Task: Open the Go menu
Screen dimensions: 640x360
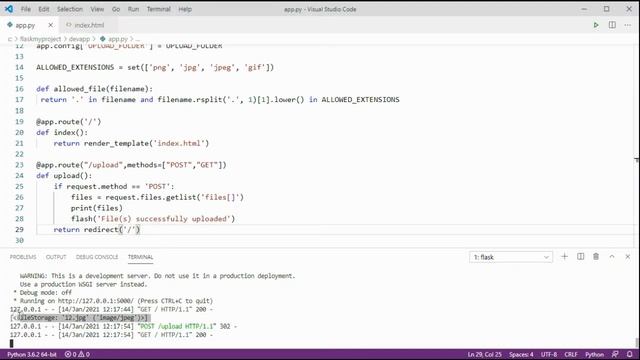Action: click(116, 9)
